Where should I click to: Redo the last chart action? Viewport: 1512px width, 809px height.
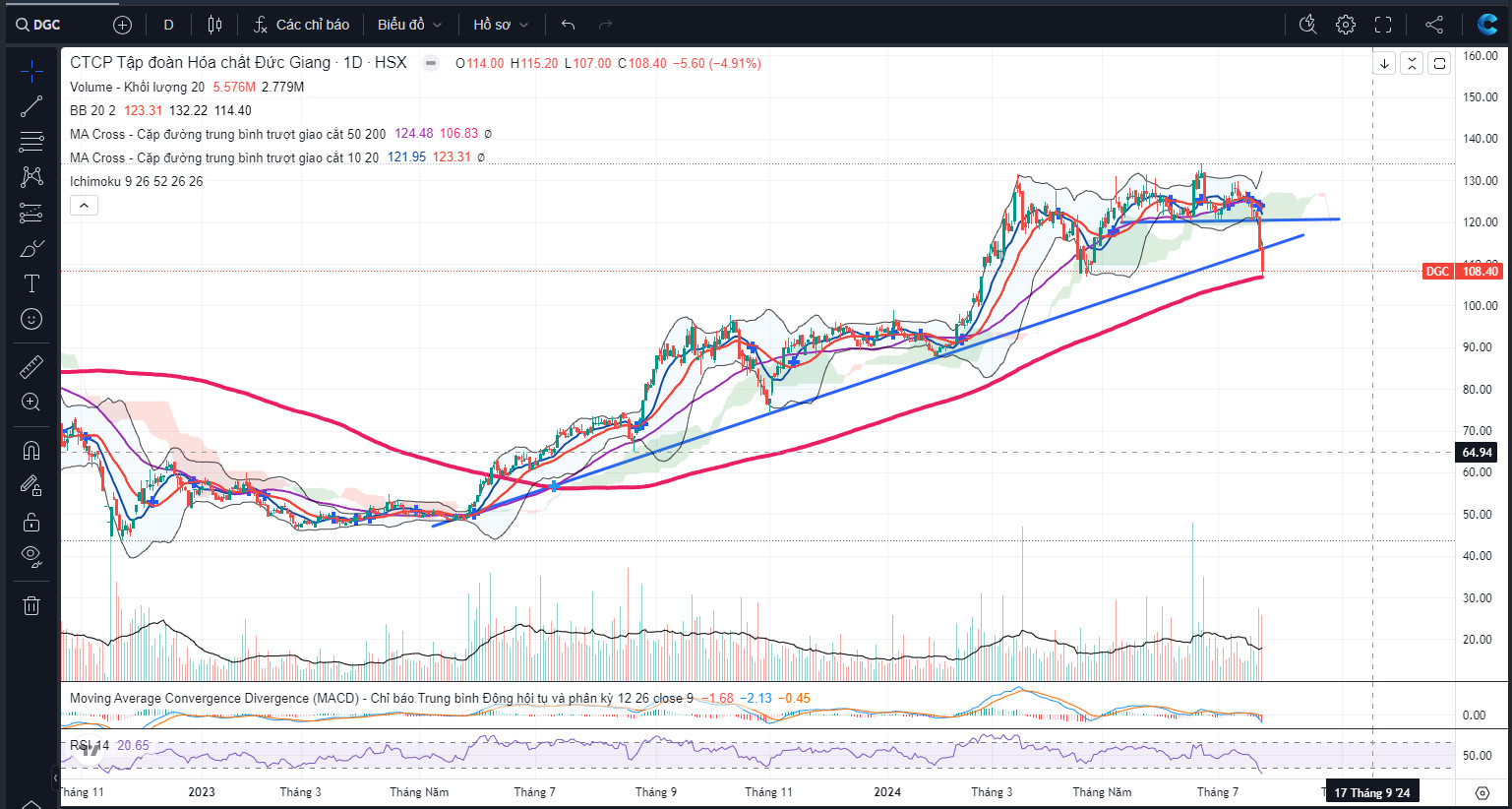pyautogui.click(x=605, y=25)
